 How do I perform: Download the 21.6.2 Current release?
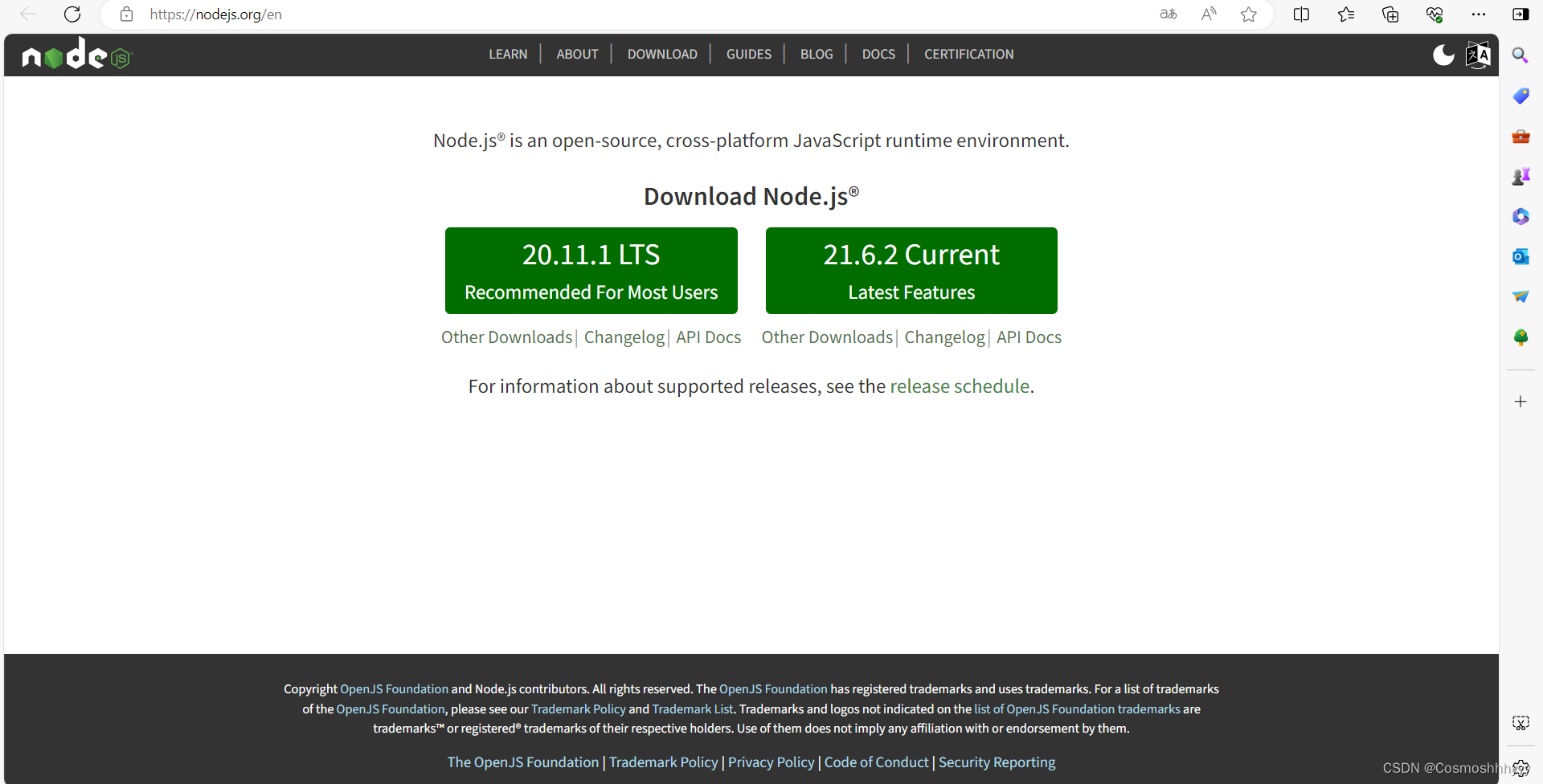[911, 271]
